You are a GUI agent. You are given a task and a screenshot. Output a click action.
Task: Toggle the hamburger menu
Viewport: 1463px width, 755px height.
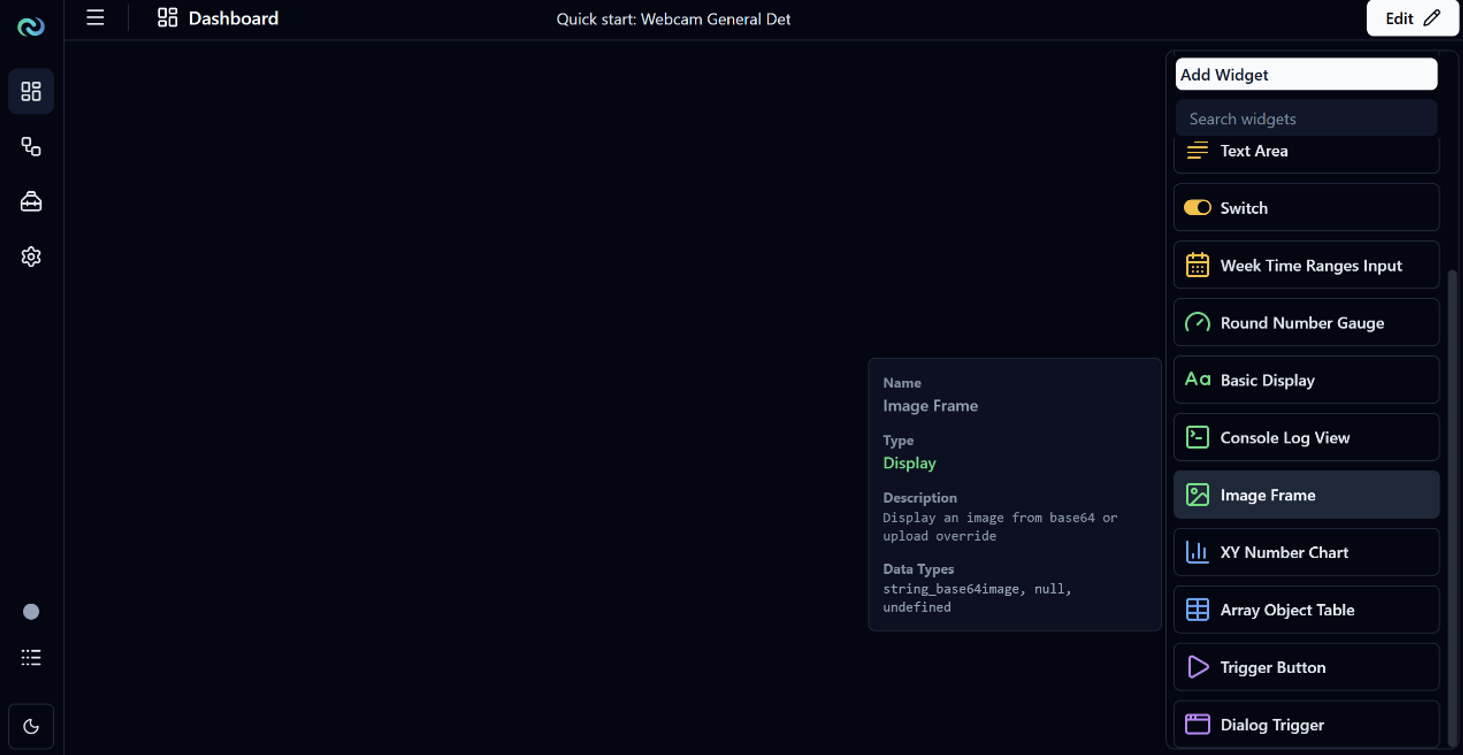[95, 18]
